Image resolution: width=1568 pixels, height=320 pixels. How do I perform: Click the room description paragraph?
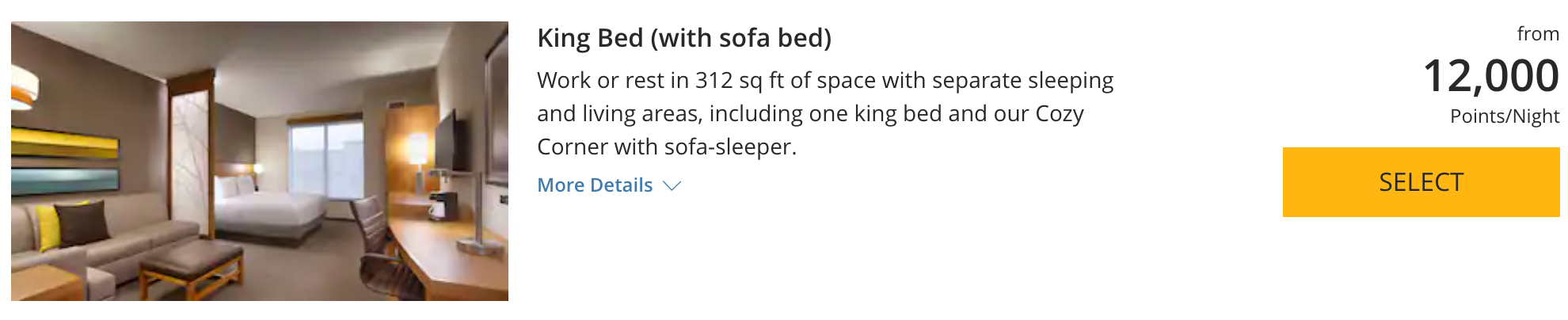tap(825, 113)
